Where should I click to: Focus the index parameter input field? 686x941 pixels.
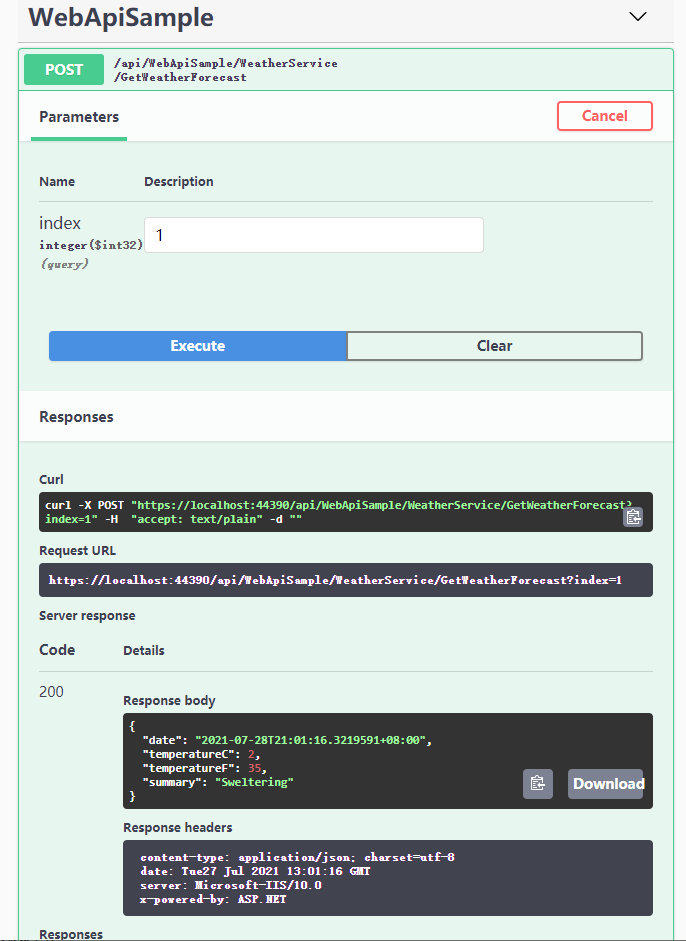[x=314, y=235]
